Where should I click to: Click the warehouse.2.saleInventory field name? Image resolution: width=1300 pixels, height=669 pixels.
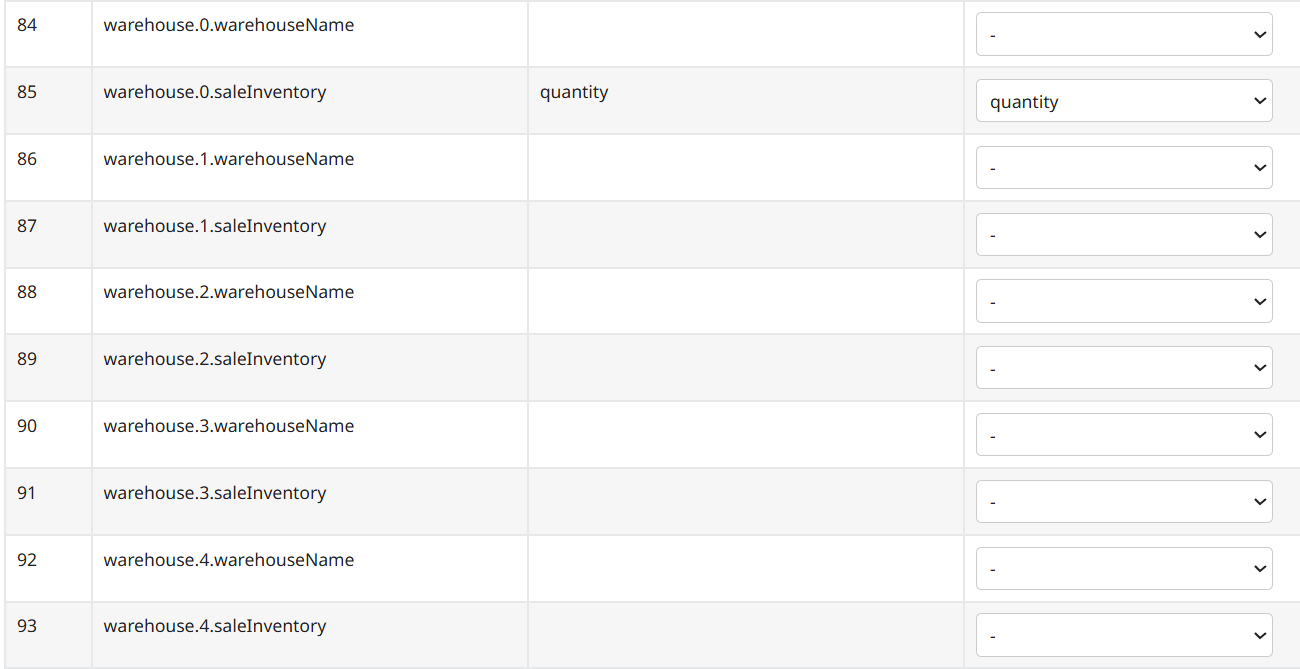[x=215, y=359]
